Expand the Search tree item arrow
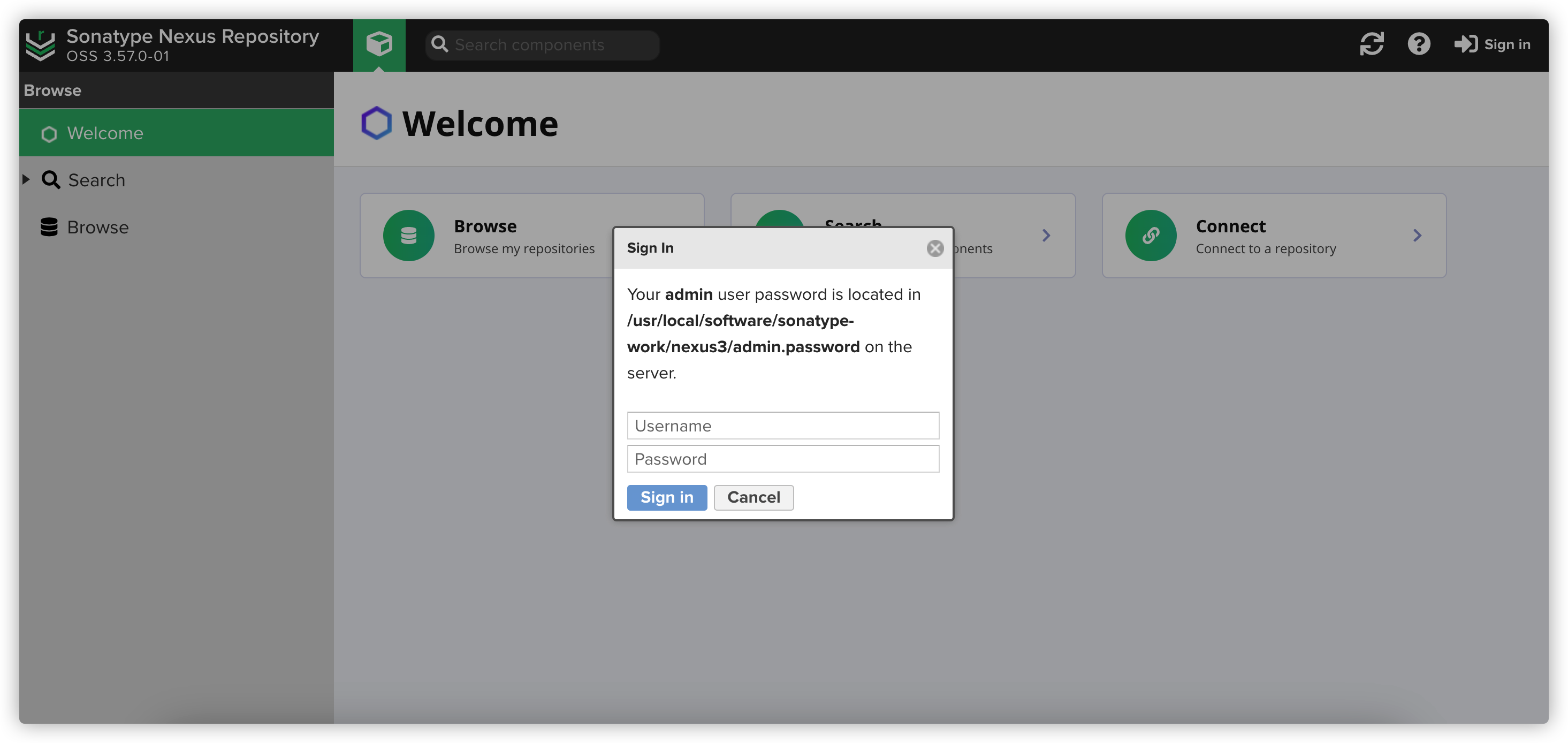 click(x=26, y=180)
